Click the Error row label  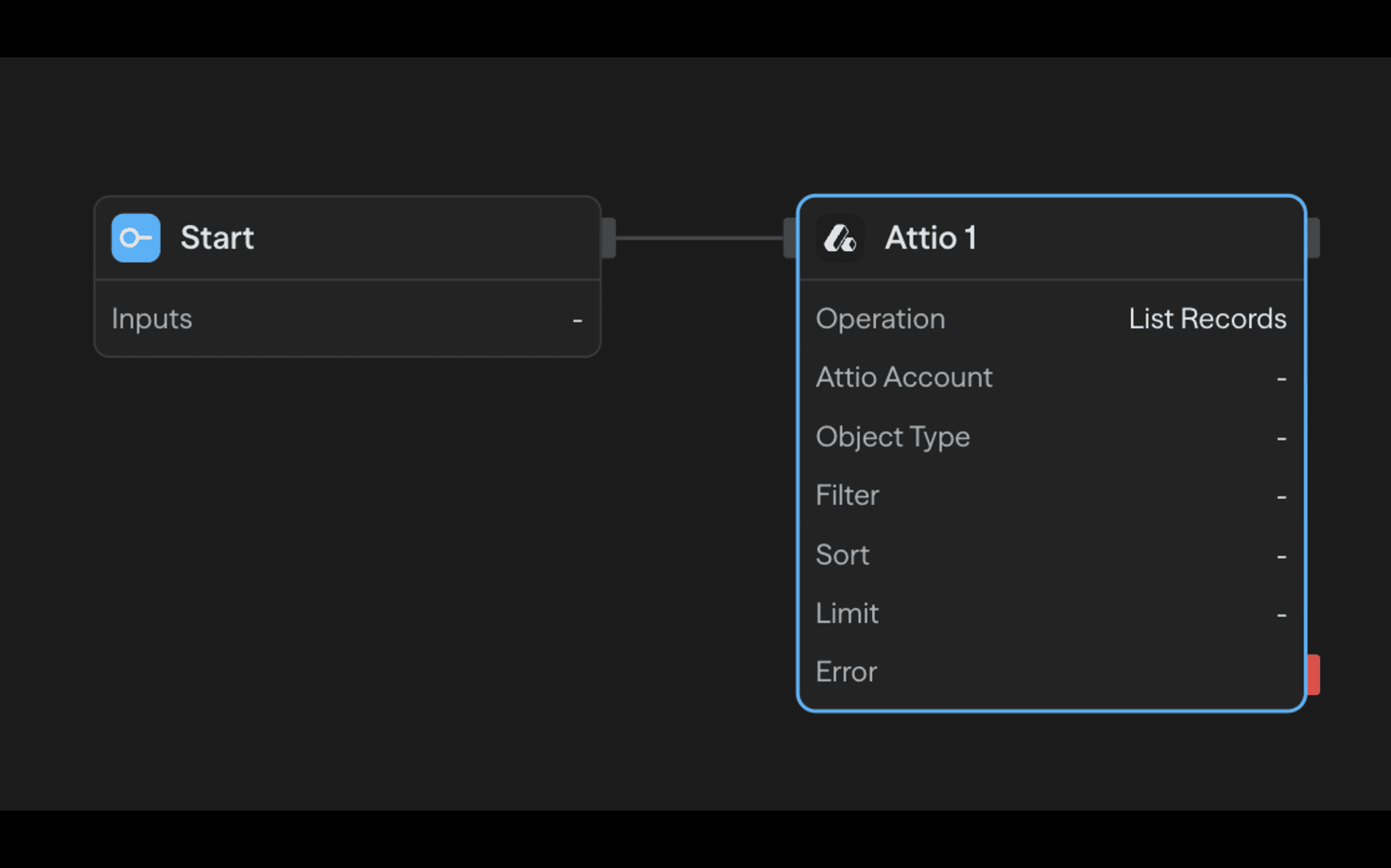[x=846, y=672]
